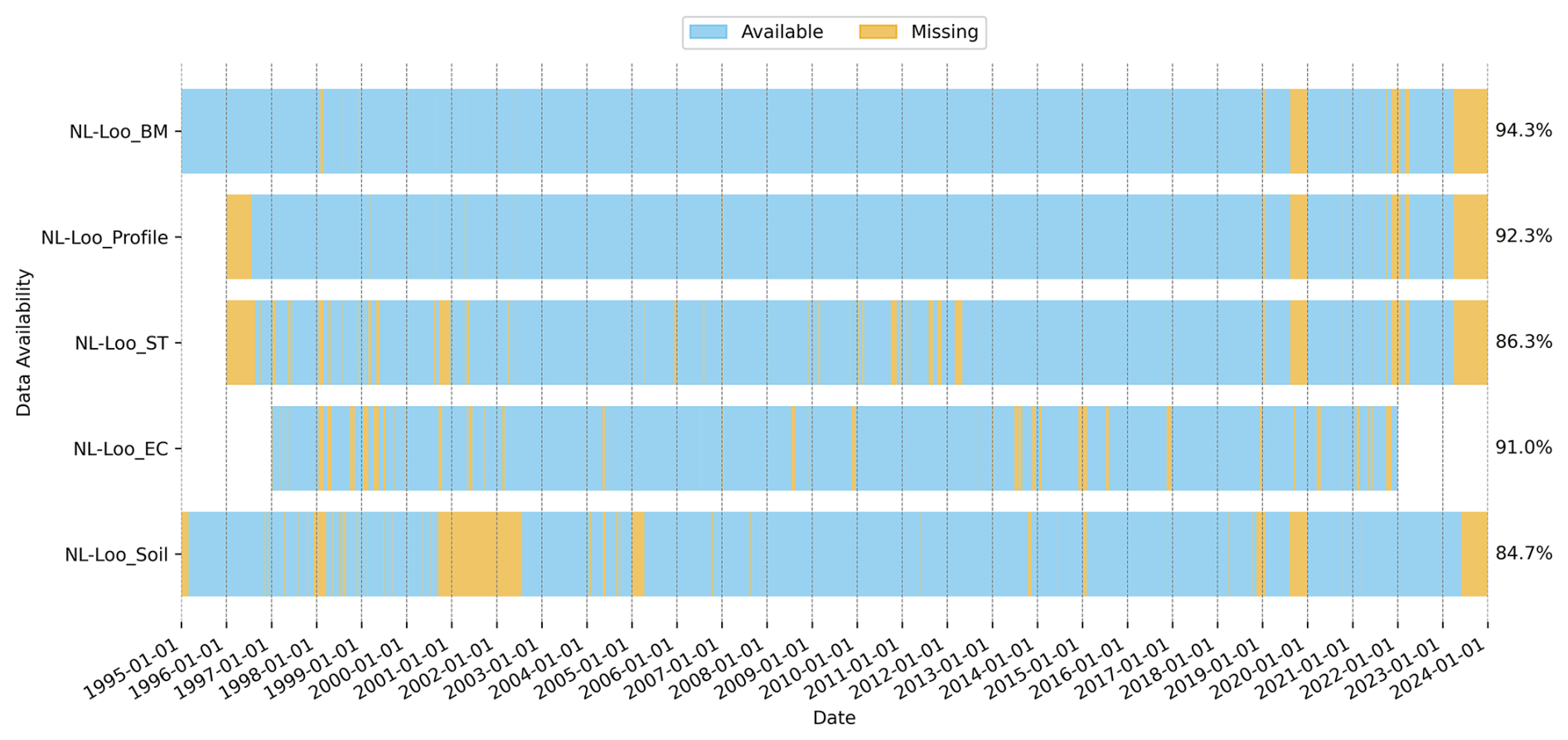Select the 91.0% percentage label
The height and width of the screenshot is (740, 1568).
pyautogui.click(x=1523, y=447)
